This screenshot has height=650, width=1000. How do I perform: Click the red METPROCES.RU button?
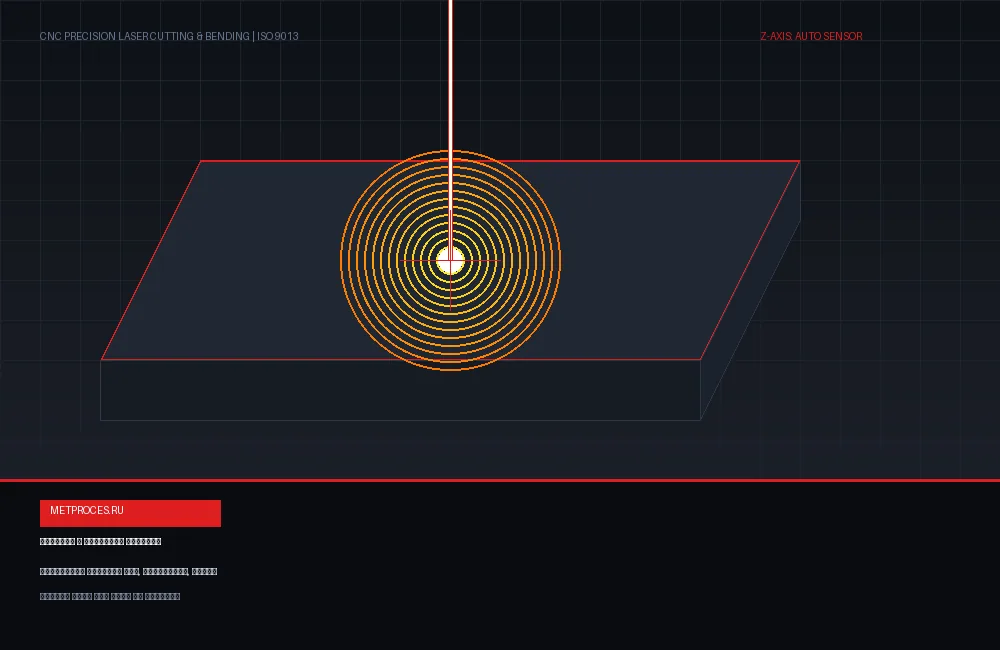(x=130, y=513)
